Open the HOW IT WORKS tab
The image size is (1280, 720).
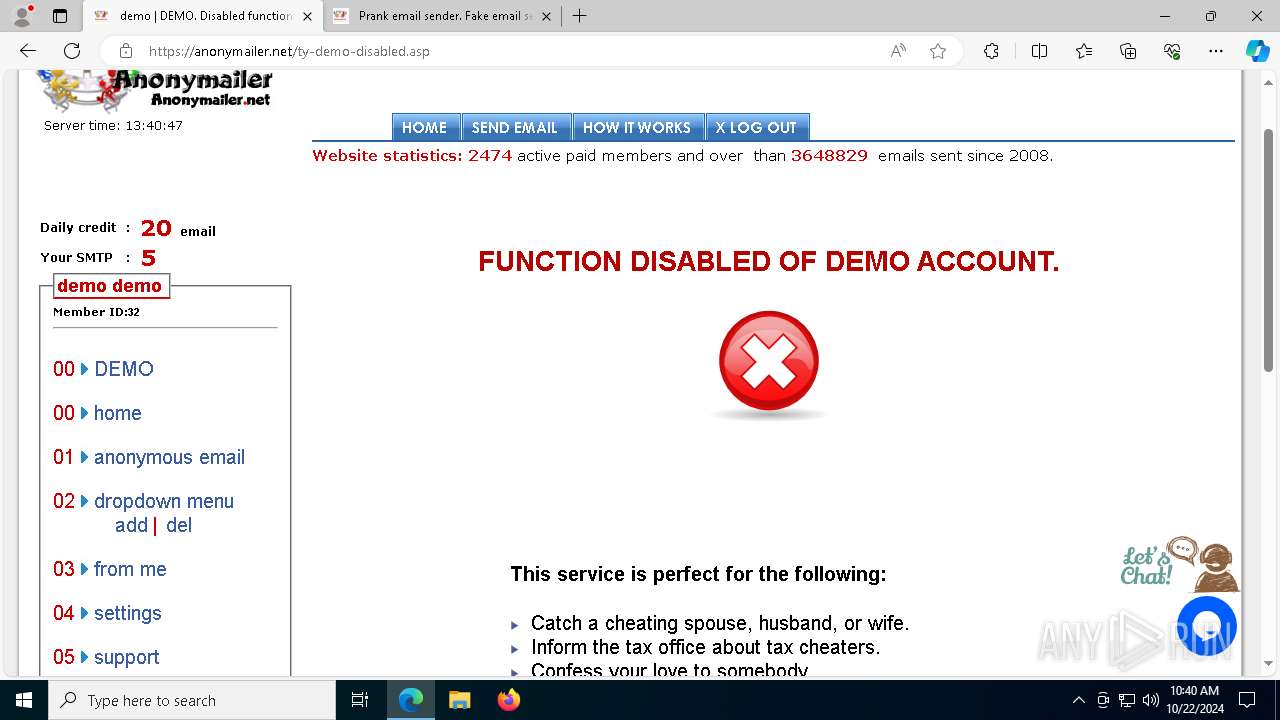coord(637,127)
